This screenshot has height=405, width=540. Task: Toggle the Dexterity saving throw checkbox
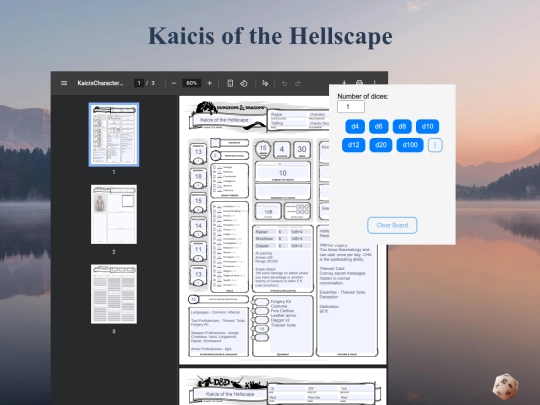(214, 172)
